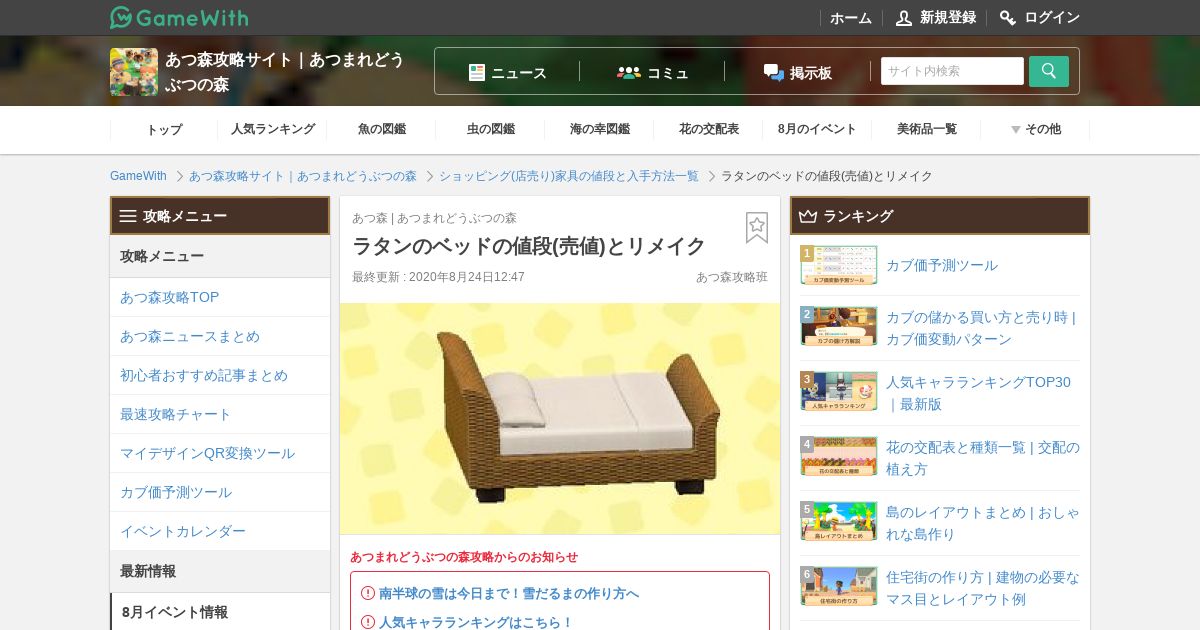Click GameWith in the breadcrumb
Image resolution: width=1200 pixels, height=630 pixels.
coord(138,176)
